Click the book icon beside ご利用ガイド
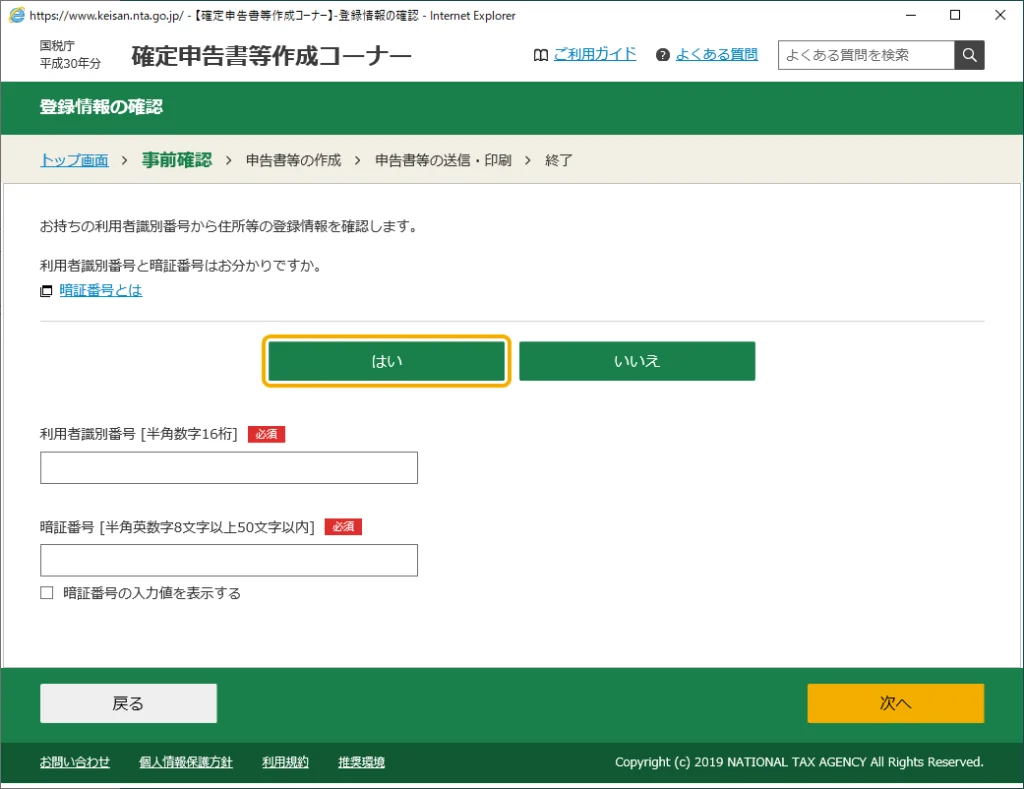 tap(541, 55)
